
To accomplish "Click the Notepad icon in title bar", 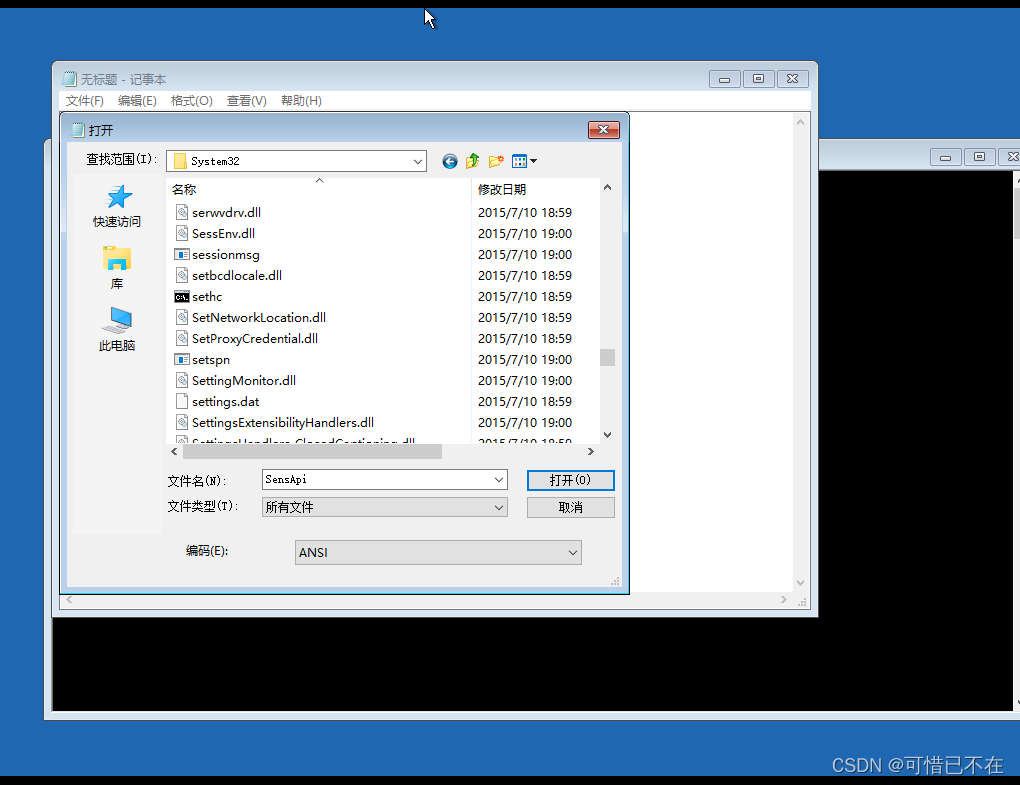I will point(70,79).
